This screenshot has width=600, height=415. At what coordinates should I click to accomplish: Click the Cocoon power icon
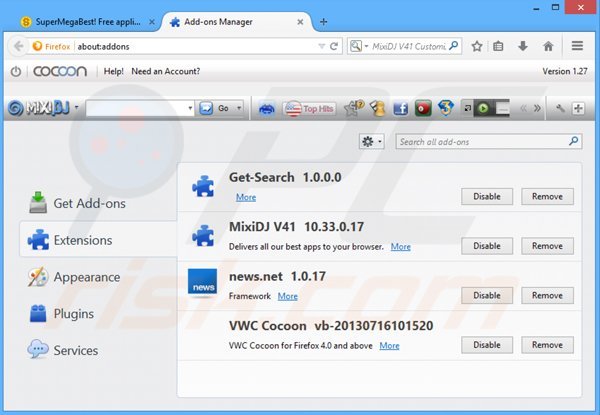tap(16, 71)
